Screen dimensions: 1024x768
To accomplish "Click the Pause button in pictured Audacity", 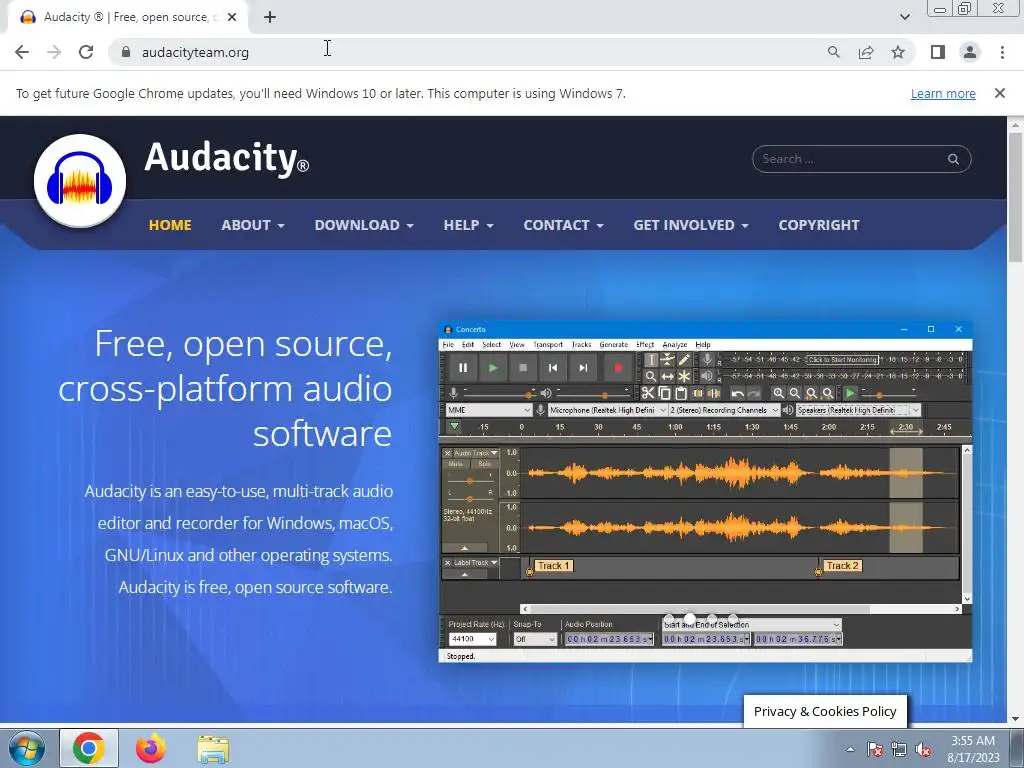I will (x=463, y=368).
